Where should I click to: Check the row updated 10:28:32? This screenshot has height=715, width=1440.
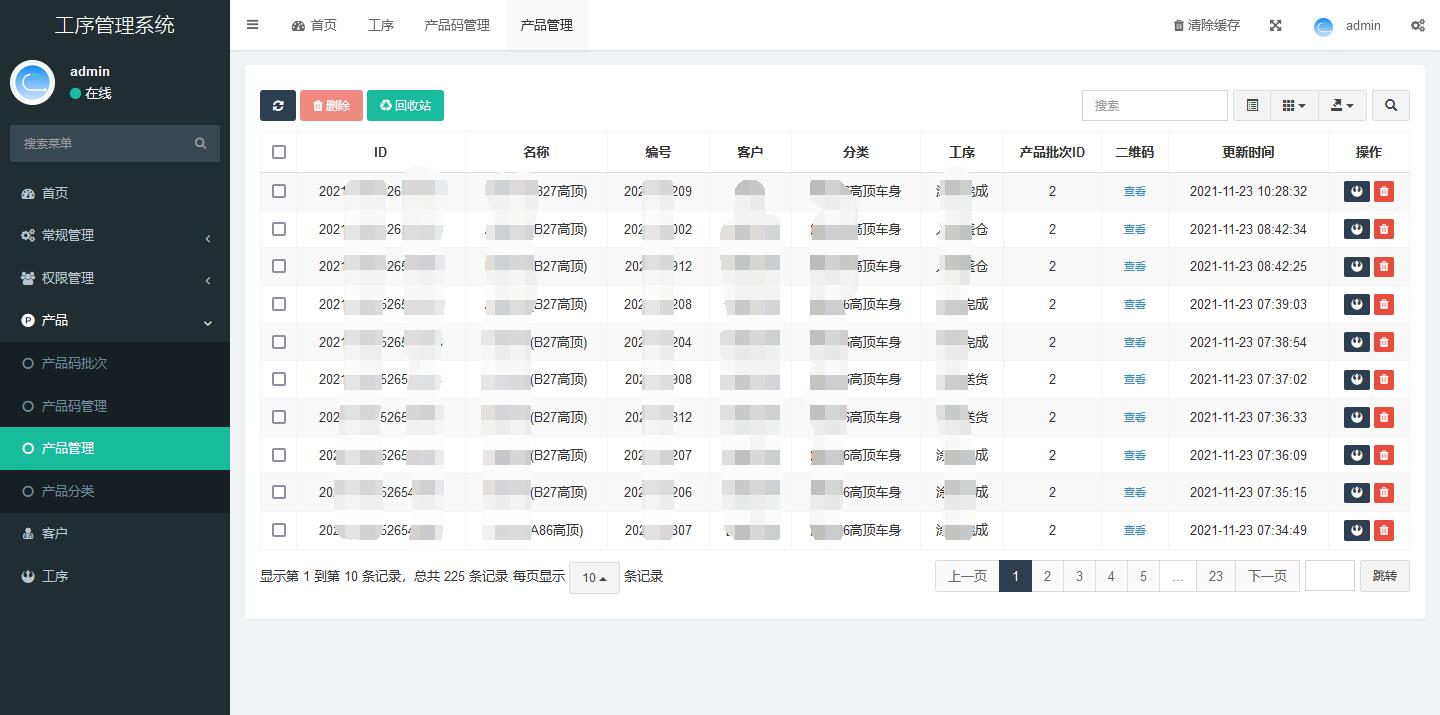tap(279, 191)
